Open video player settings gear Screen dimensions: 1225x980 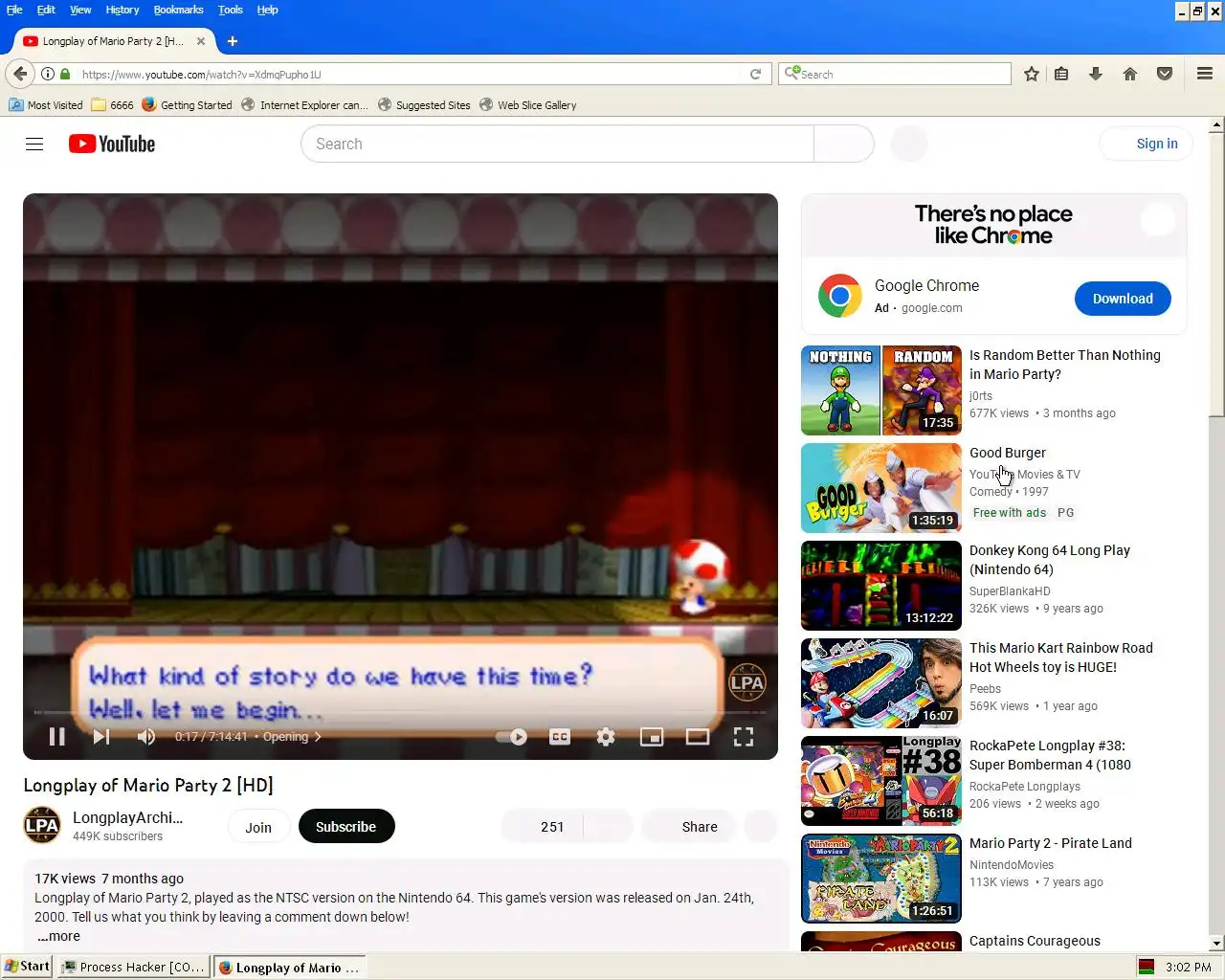(606, 736)
